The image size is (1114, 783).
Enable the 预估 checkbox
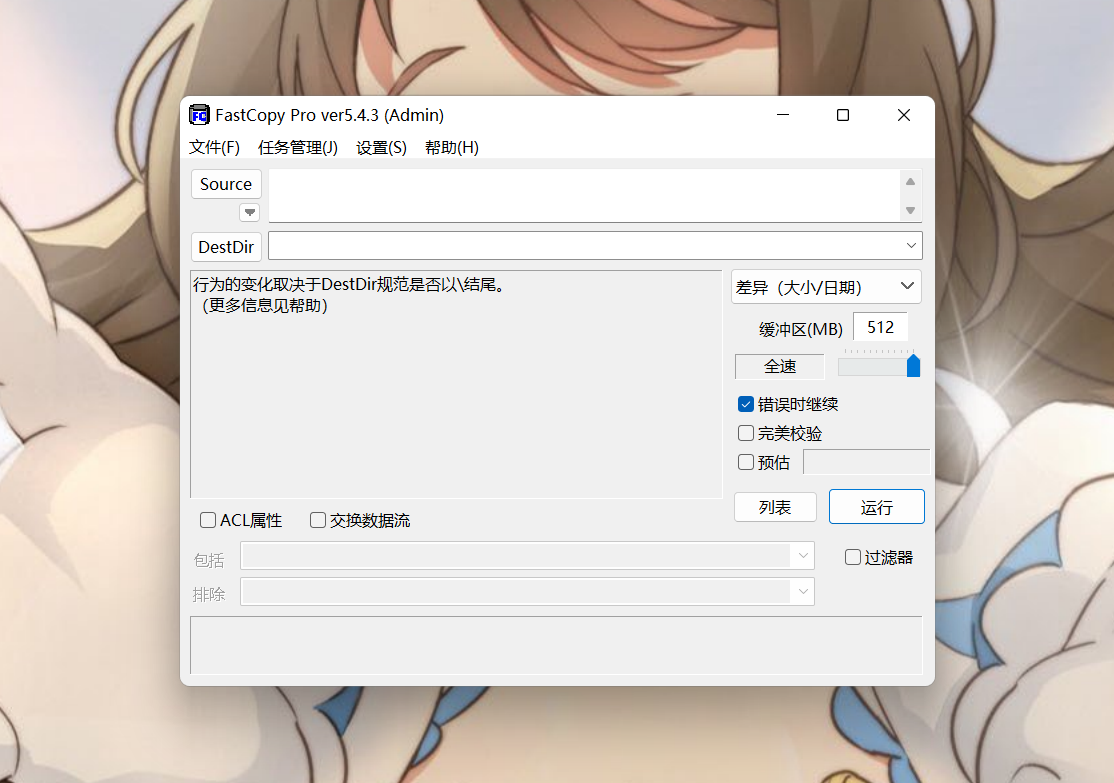click(x=746, y=462)
